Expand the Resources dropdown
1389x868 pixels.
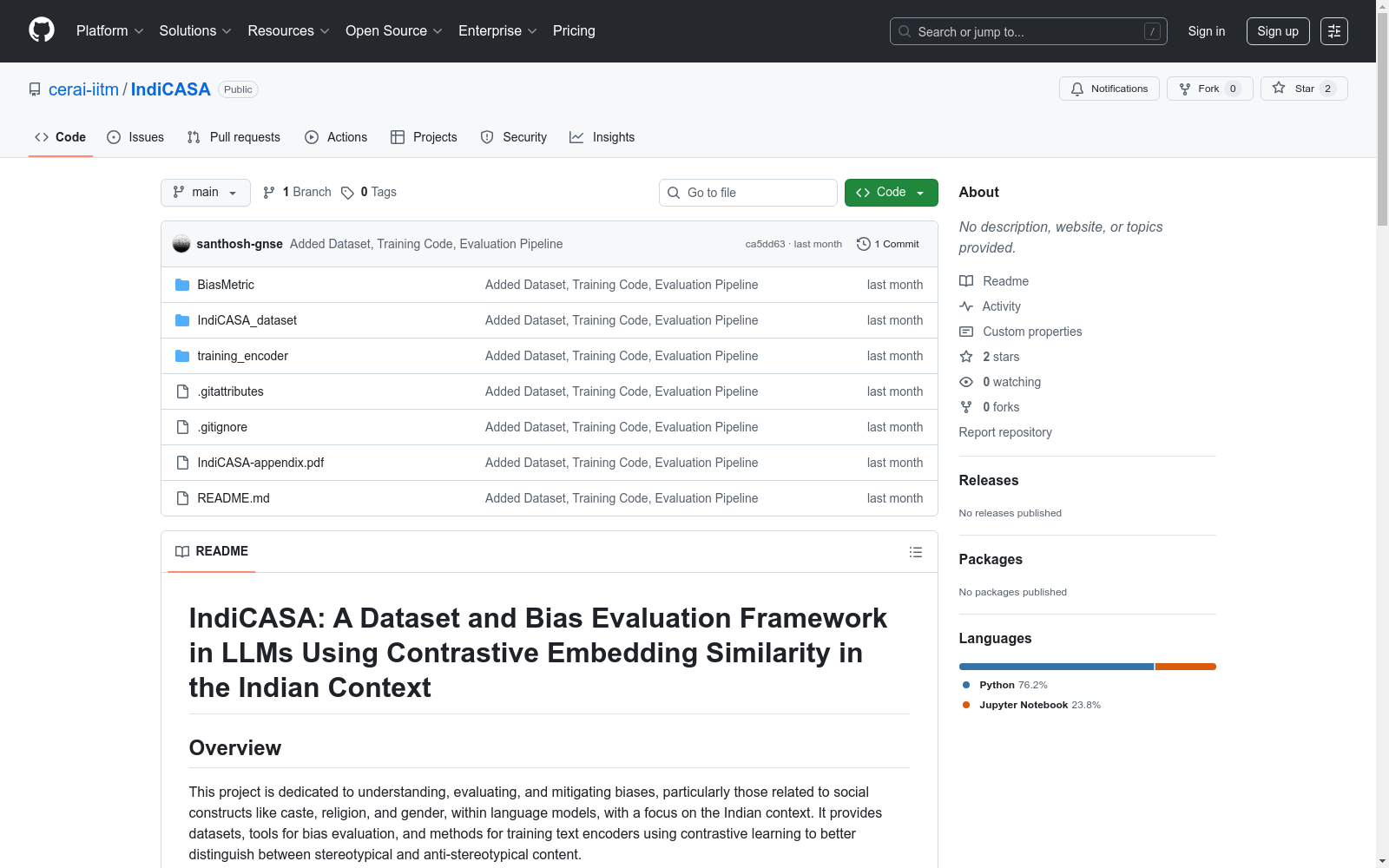289,31
